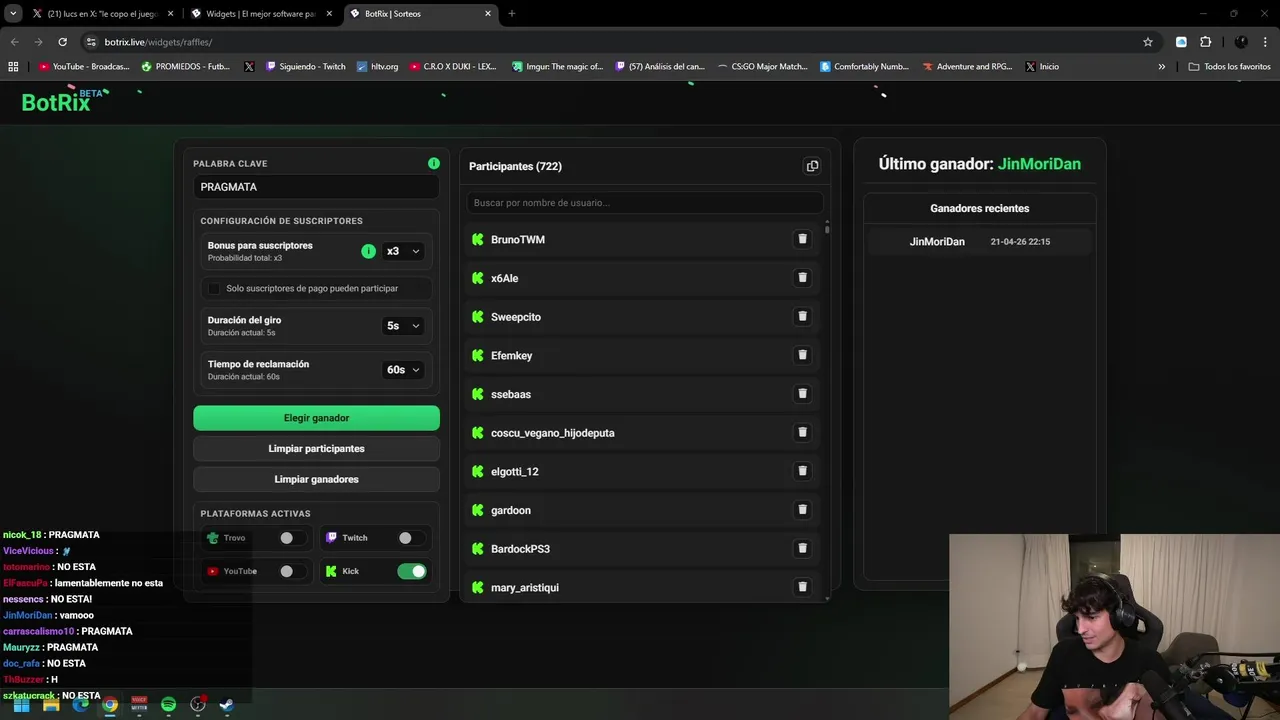Switch to the lucs en X tab
The image size is (1280, 720).
click(100, 14)
